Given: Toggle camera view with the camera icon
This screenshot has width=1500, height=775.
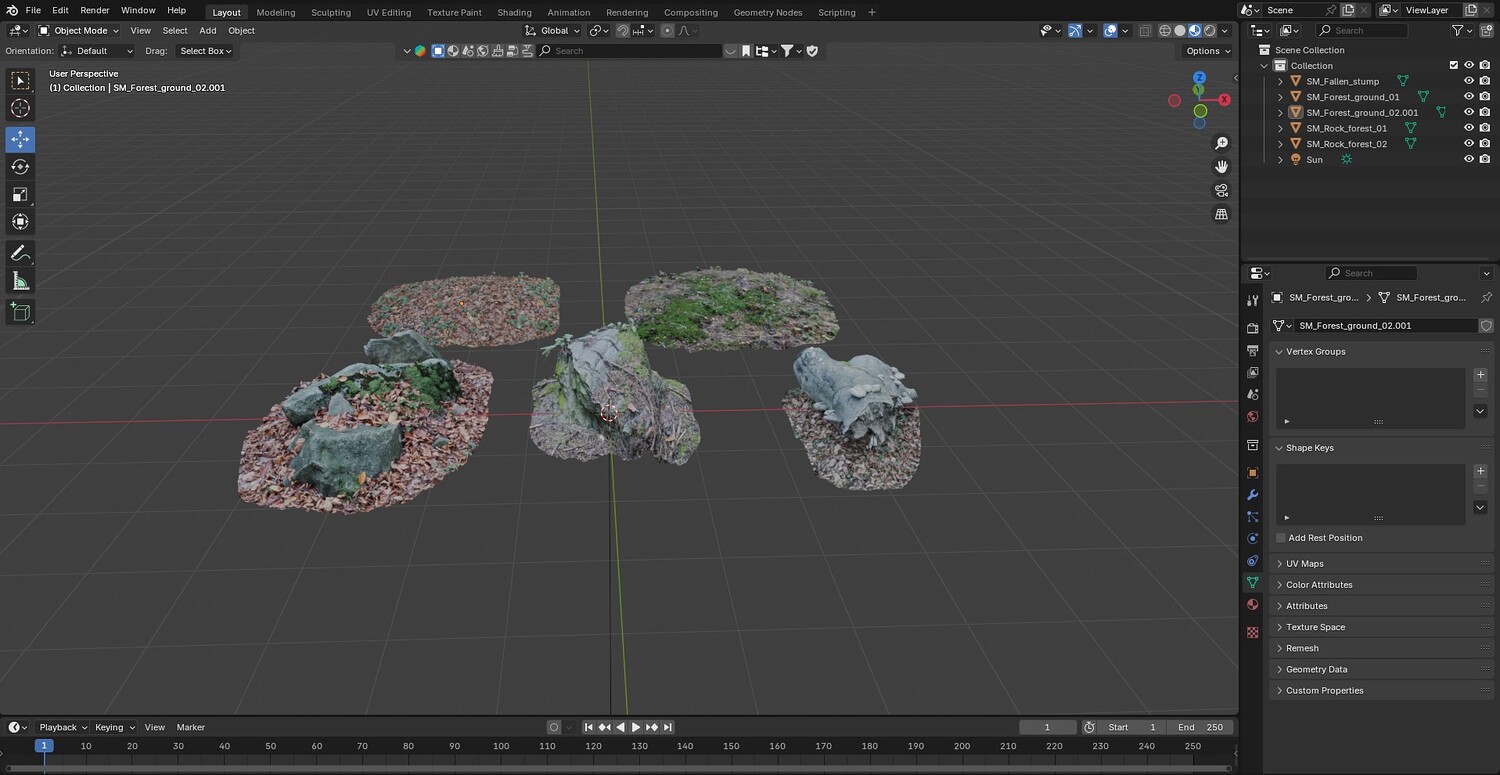Looking at the screenshot, I should [x=1221, y=190].
